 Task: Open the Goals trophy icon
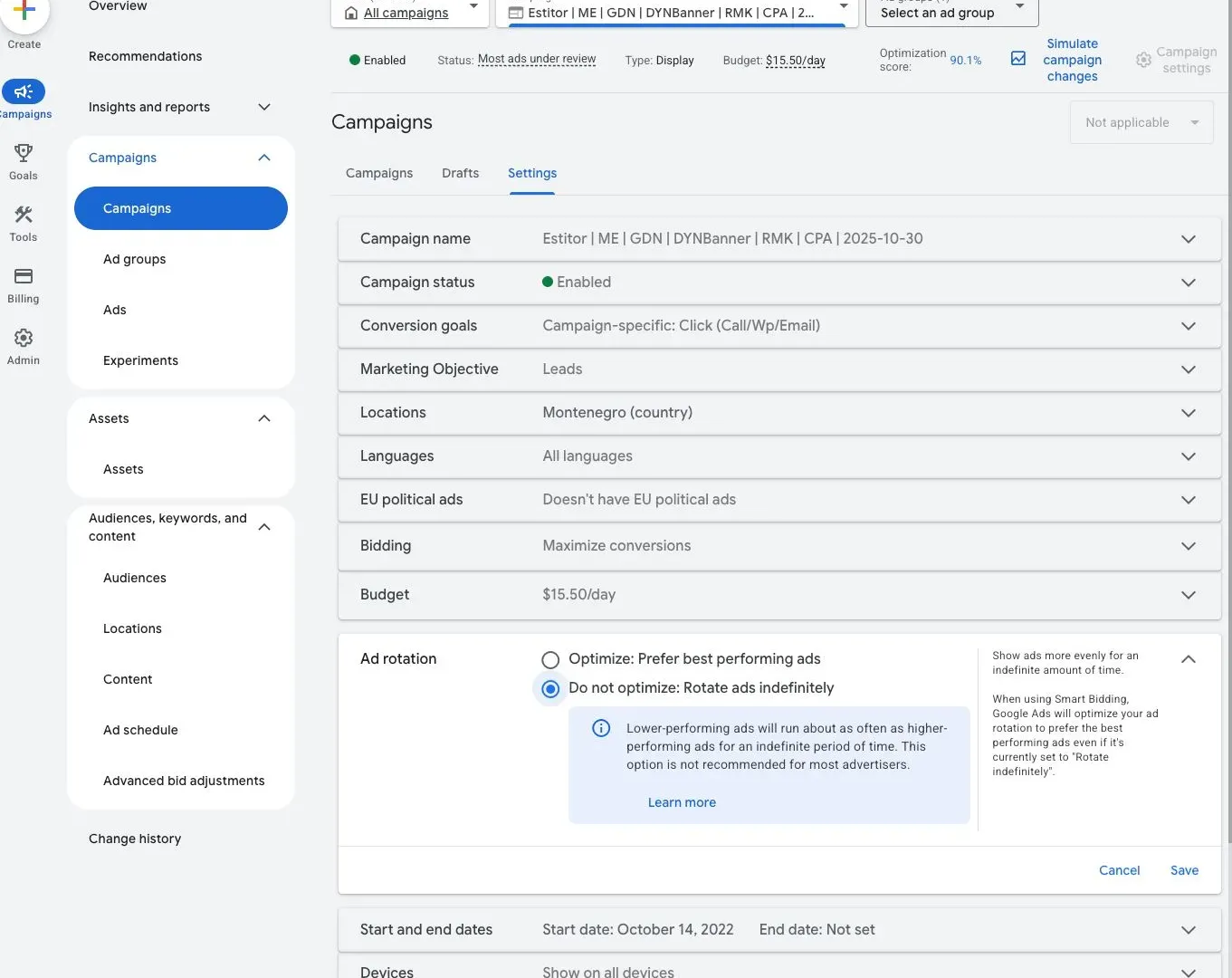[x=24, y=153]
